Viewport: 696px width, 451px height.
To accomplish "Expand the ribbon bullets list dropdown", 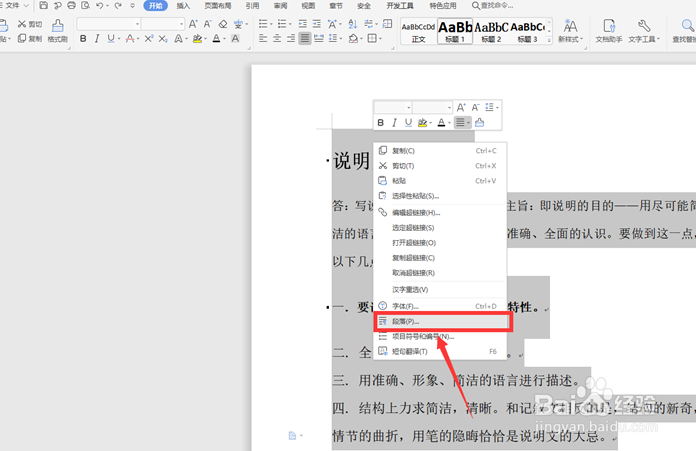I will [x=271, y=24].
